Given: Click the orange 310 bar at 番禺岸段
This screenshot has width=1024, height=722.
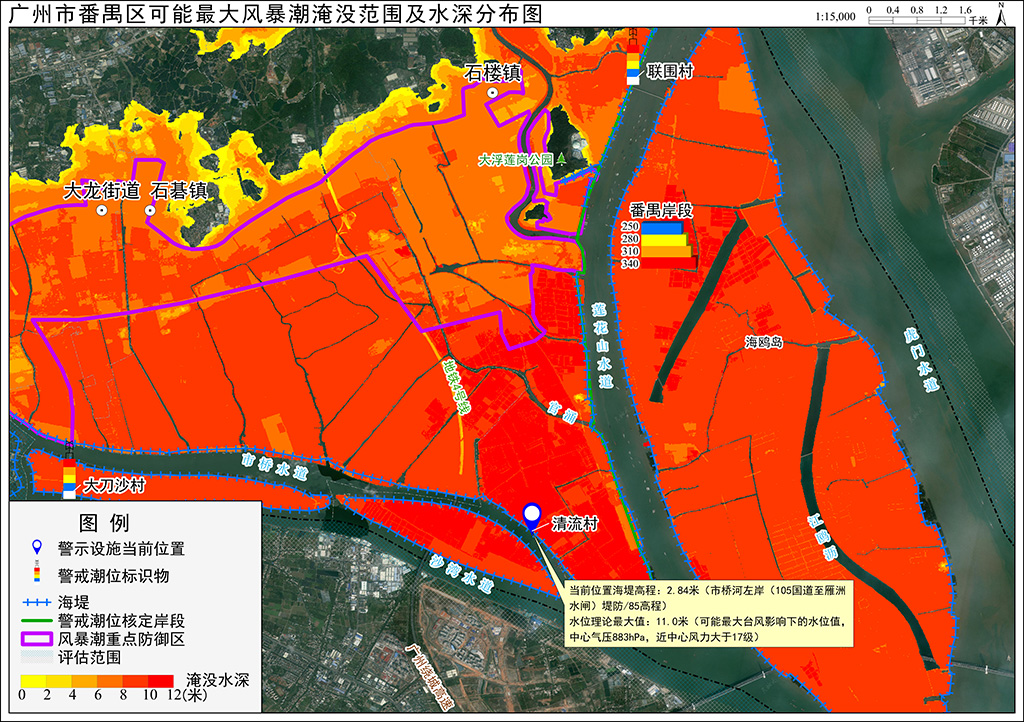Looking at the screenshot, I should pyautogui.click(x=665, y=251).
